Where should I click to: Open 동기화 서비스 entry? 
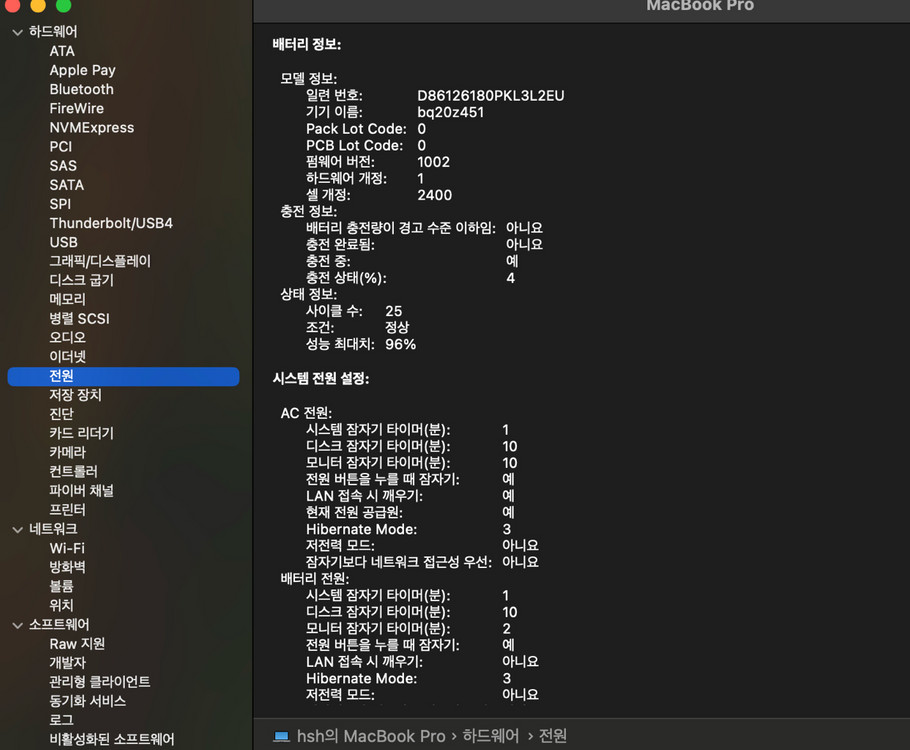[88, 701]
